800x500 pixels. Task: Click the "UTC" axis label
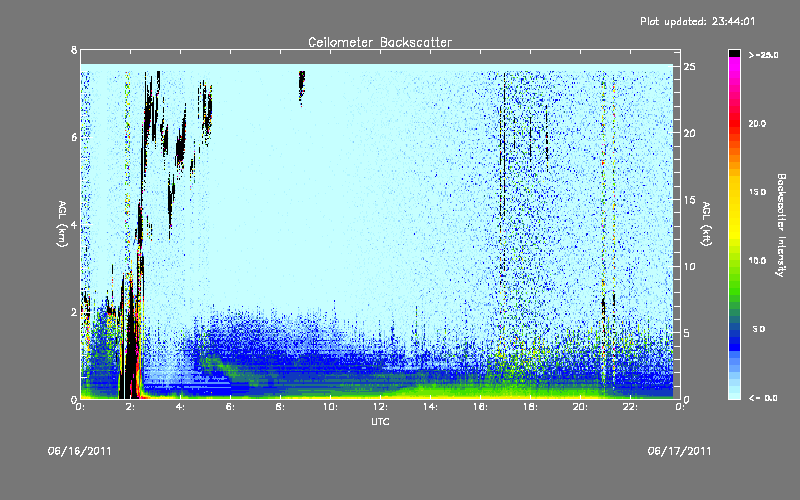(x=380, y=421)
